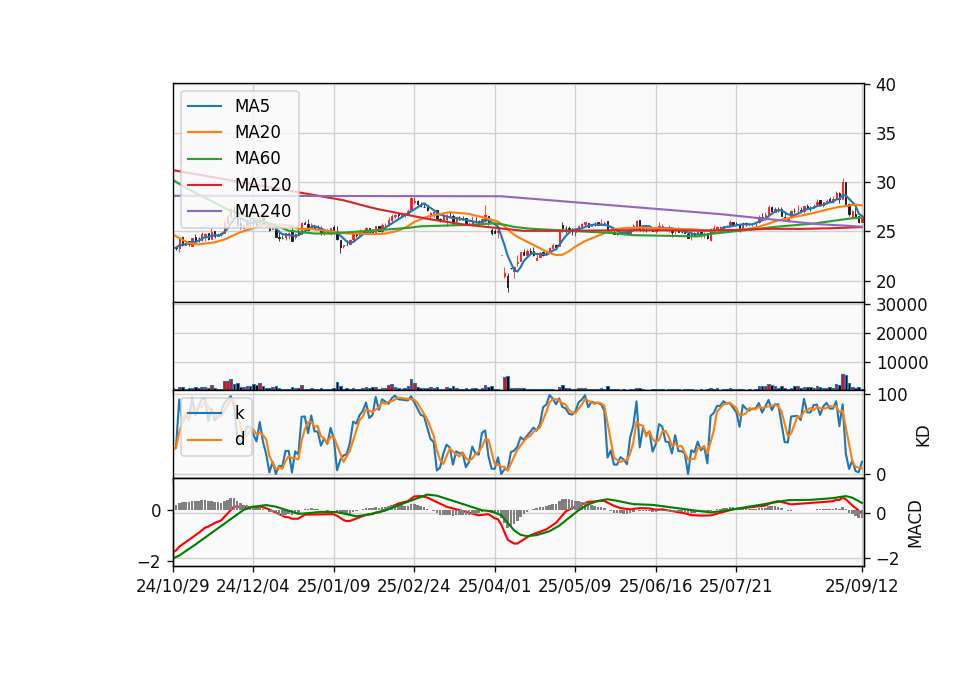Click the MA60 legend label
The width and height of the screenshot is (960, 690).
coord(257,159)
